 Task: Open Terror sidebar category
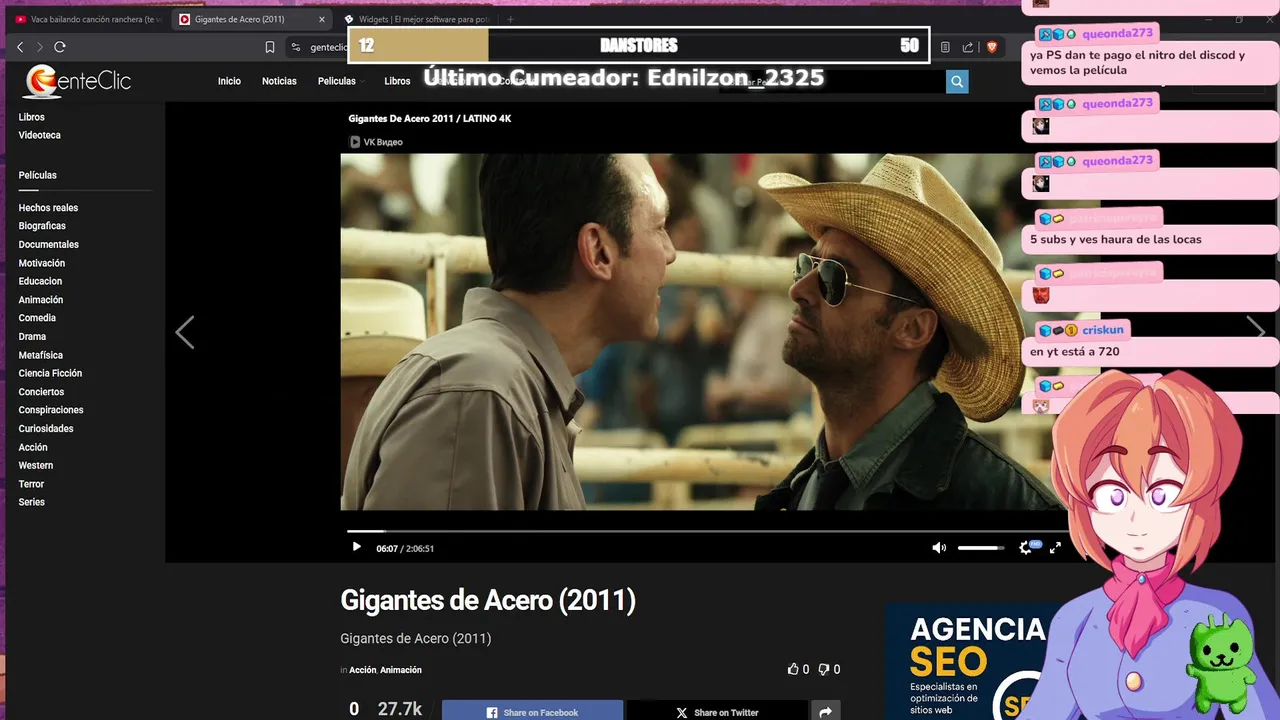coord(31,484)
